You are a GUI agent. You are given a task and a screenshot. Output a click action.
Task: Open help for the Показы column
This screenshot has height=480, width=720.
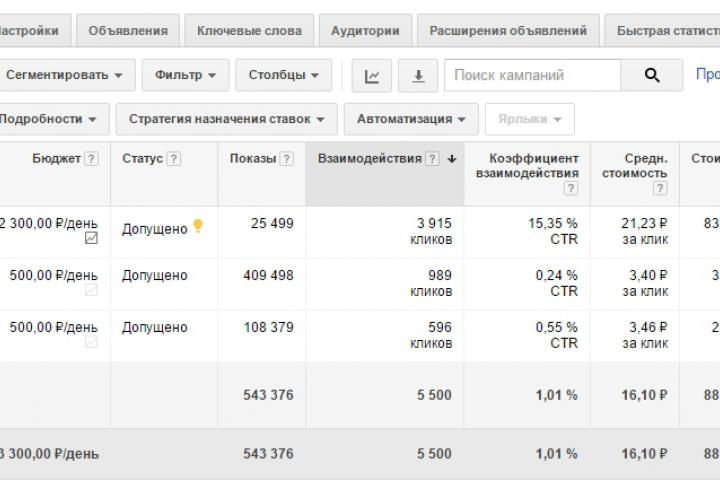click(x=287, y=159)
